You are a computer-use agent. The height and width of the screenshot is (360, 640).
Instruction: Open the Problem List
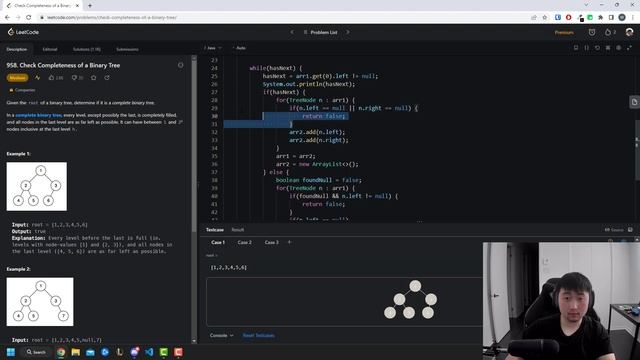[x=320, y=32]
